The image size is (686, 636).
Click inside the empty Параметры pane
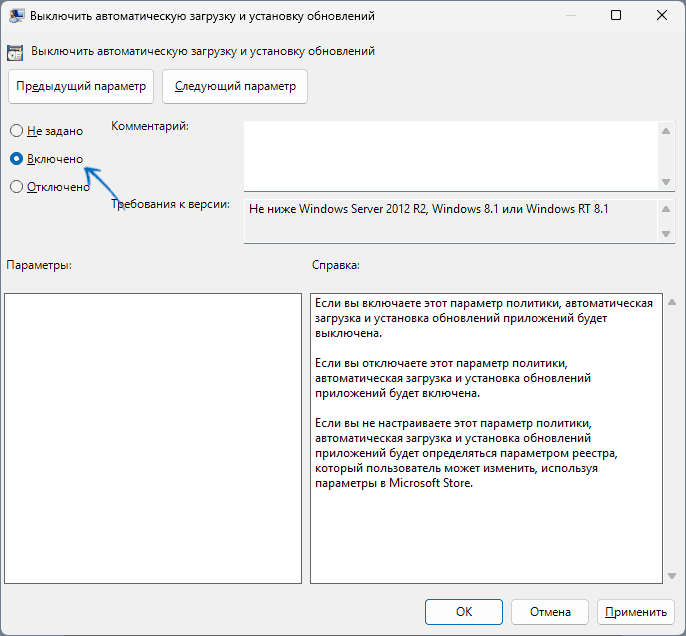pos(152,437)
